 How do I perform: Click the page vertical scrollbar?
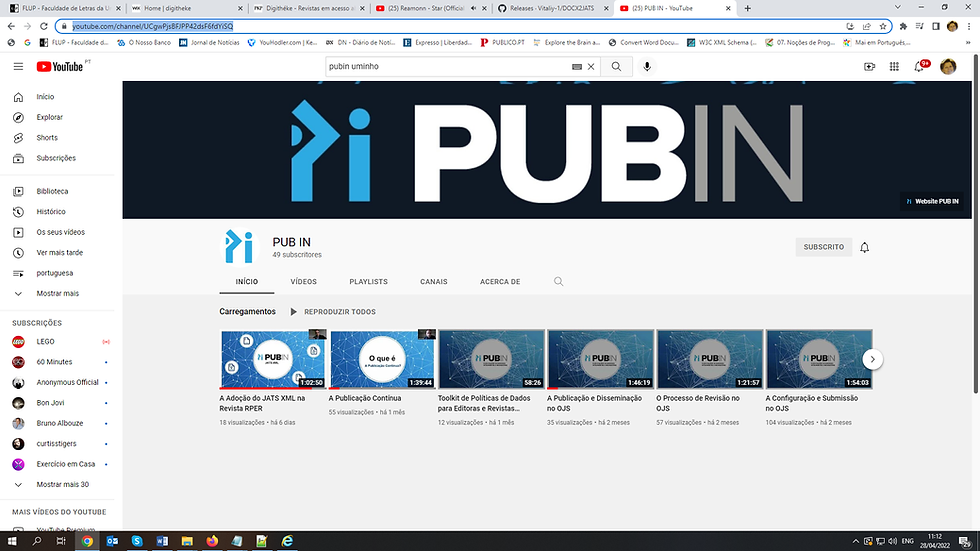coord(975,224)
